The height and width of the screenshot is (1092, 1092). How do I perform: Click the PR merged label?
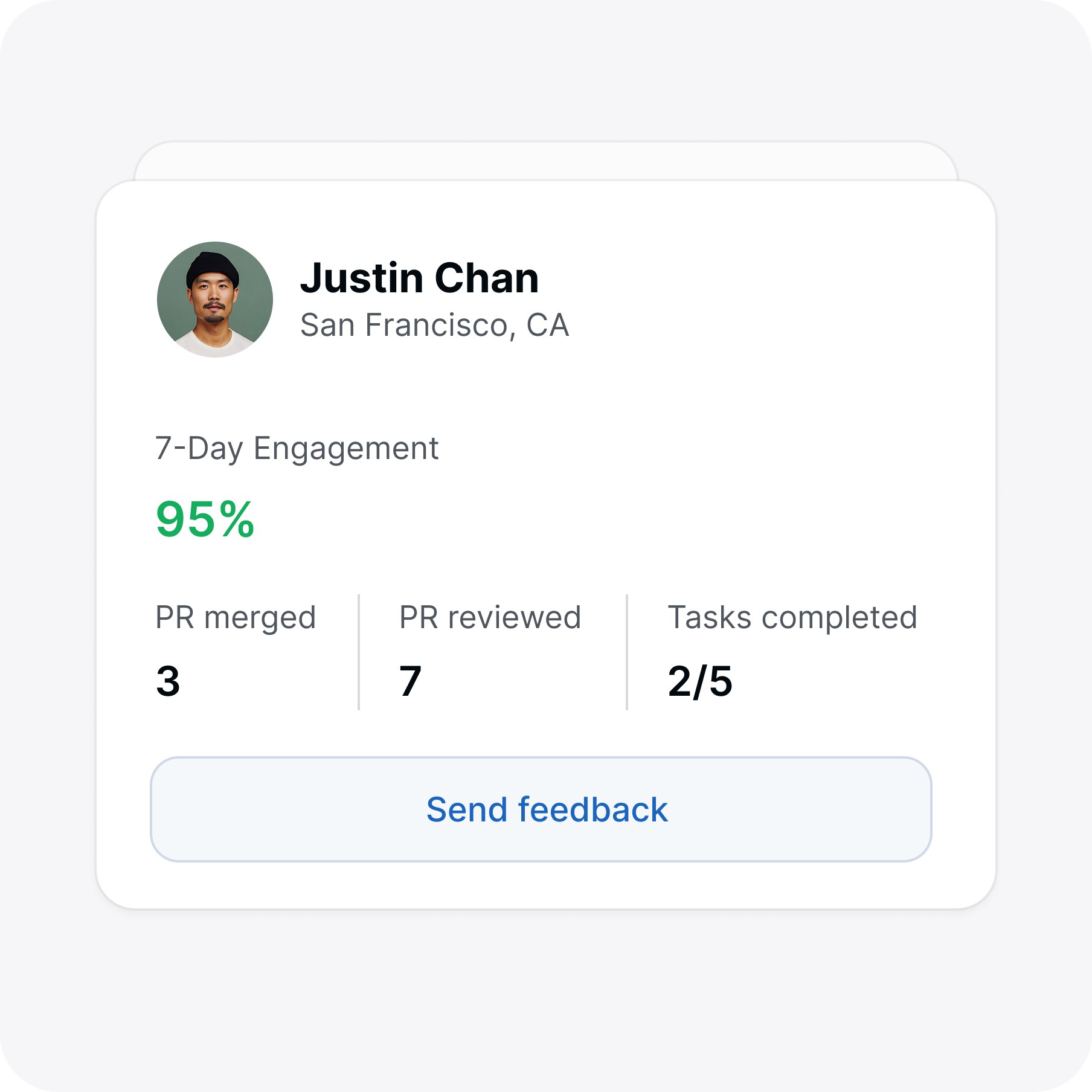point(236,617)
